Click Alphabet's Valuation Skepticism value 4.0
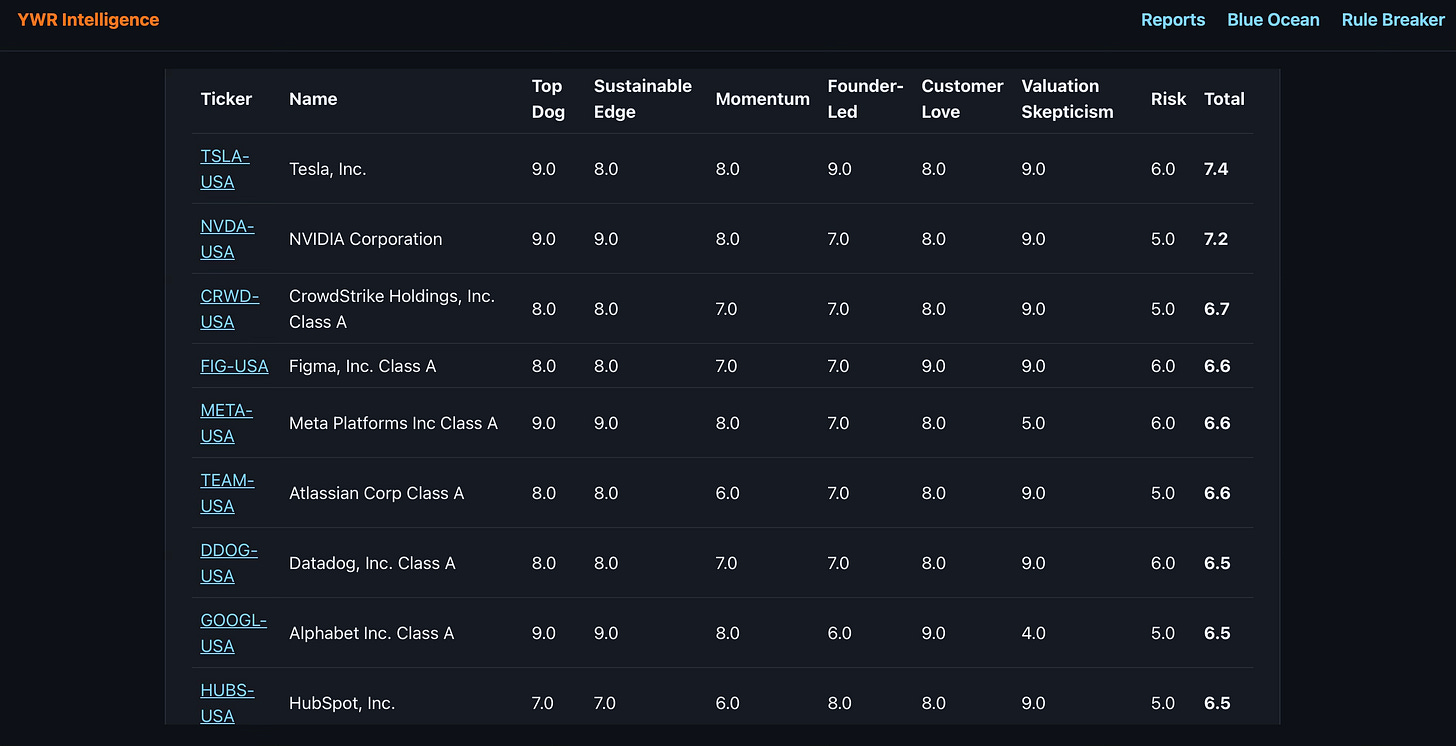This screenshot has width=1456, height=746. 1033,633
